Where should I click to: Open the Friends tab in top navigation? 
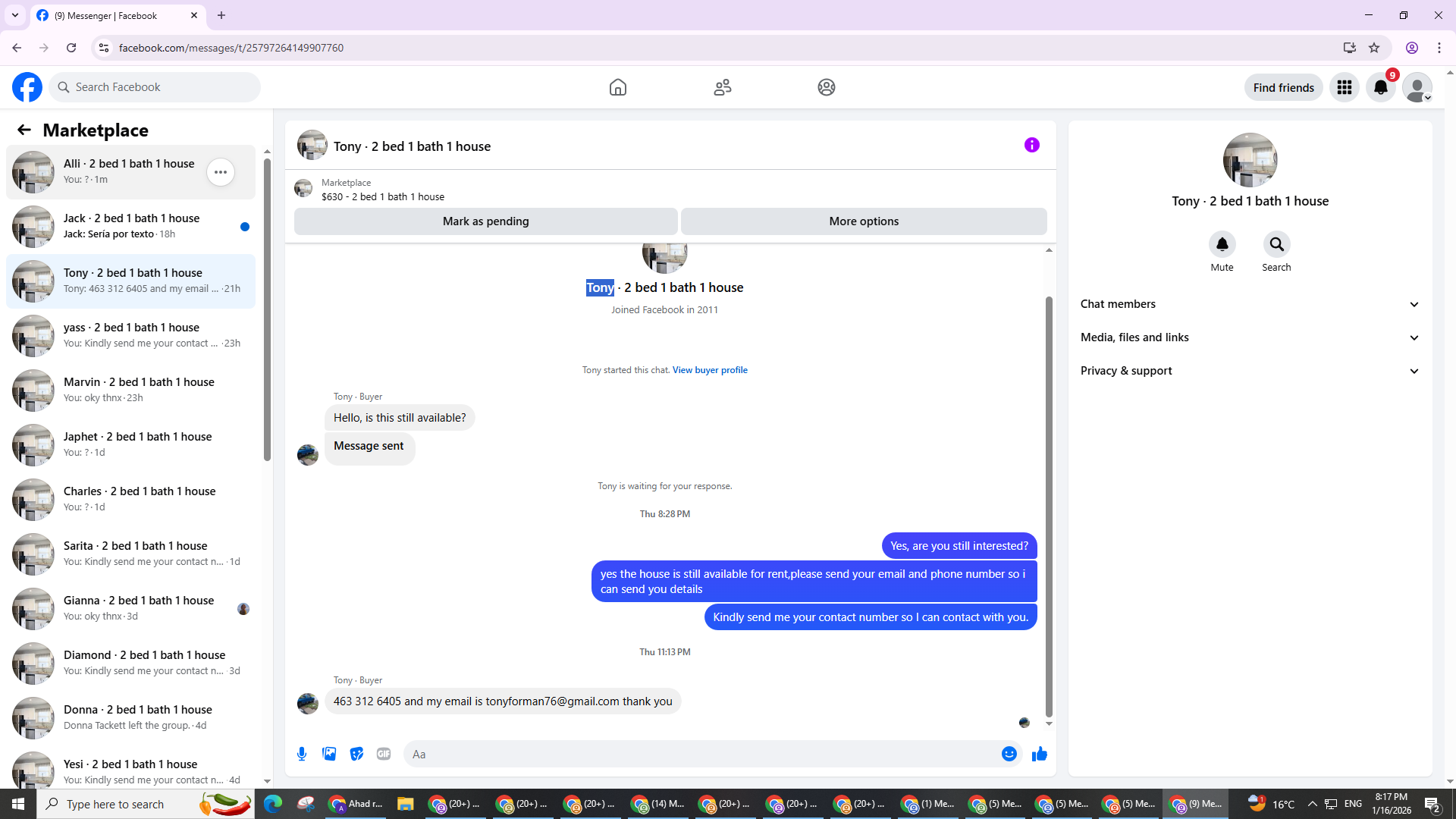click(x=722, y=87)
